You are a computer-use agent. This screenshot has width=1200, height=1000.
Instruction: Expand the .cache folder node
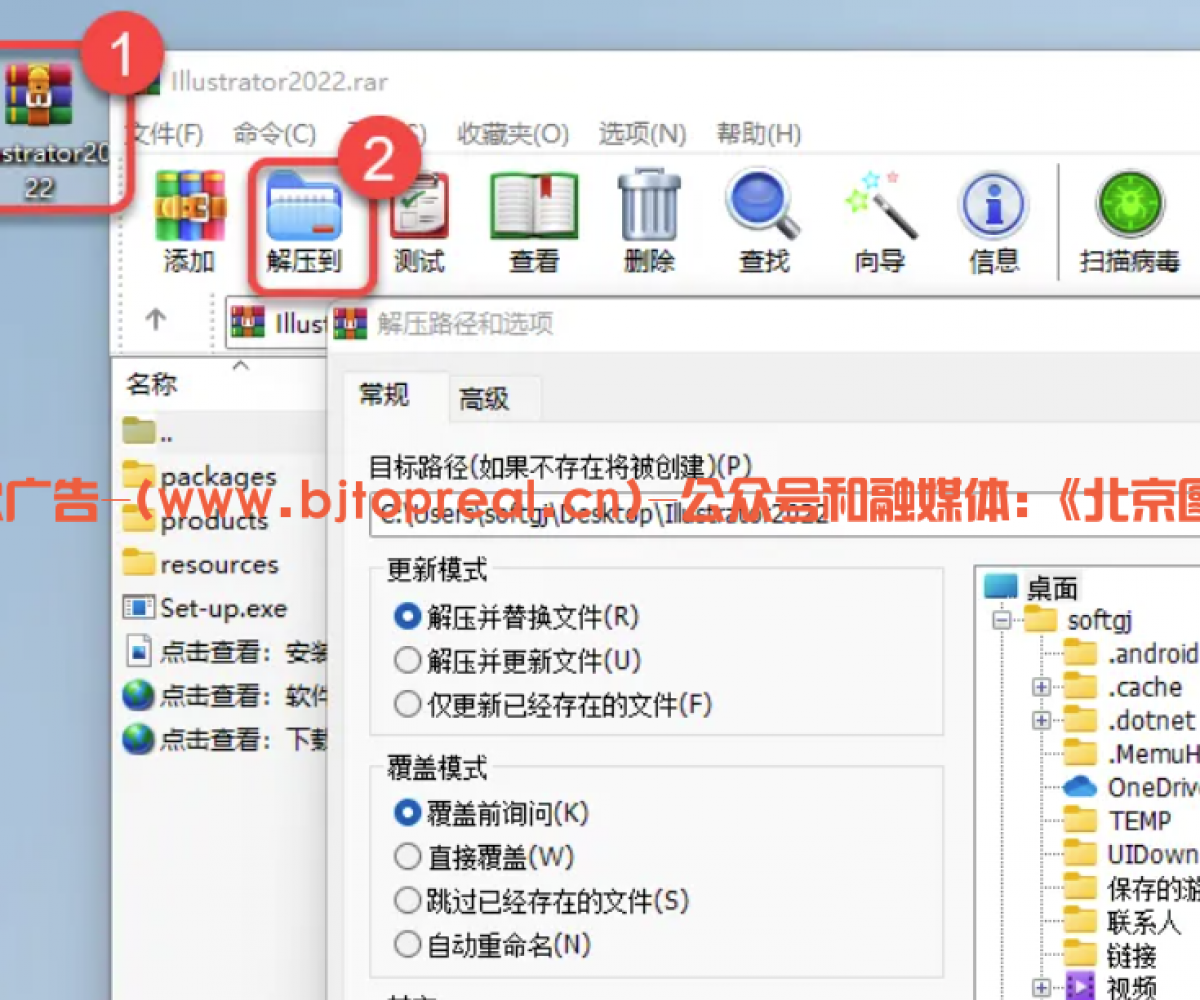pyautogui.click(x=1042, y=688)
